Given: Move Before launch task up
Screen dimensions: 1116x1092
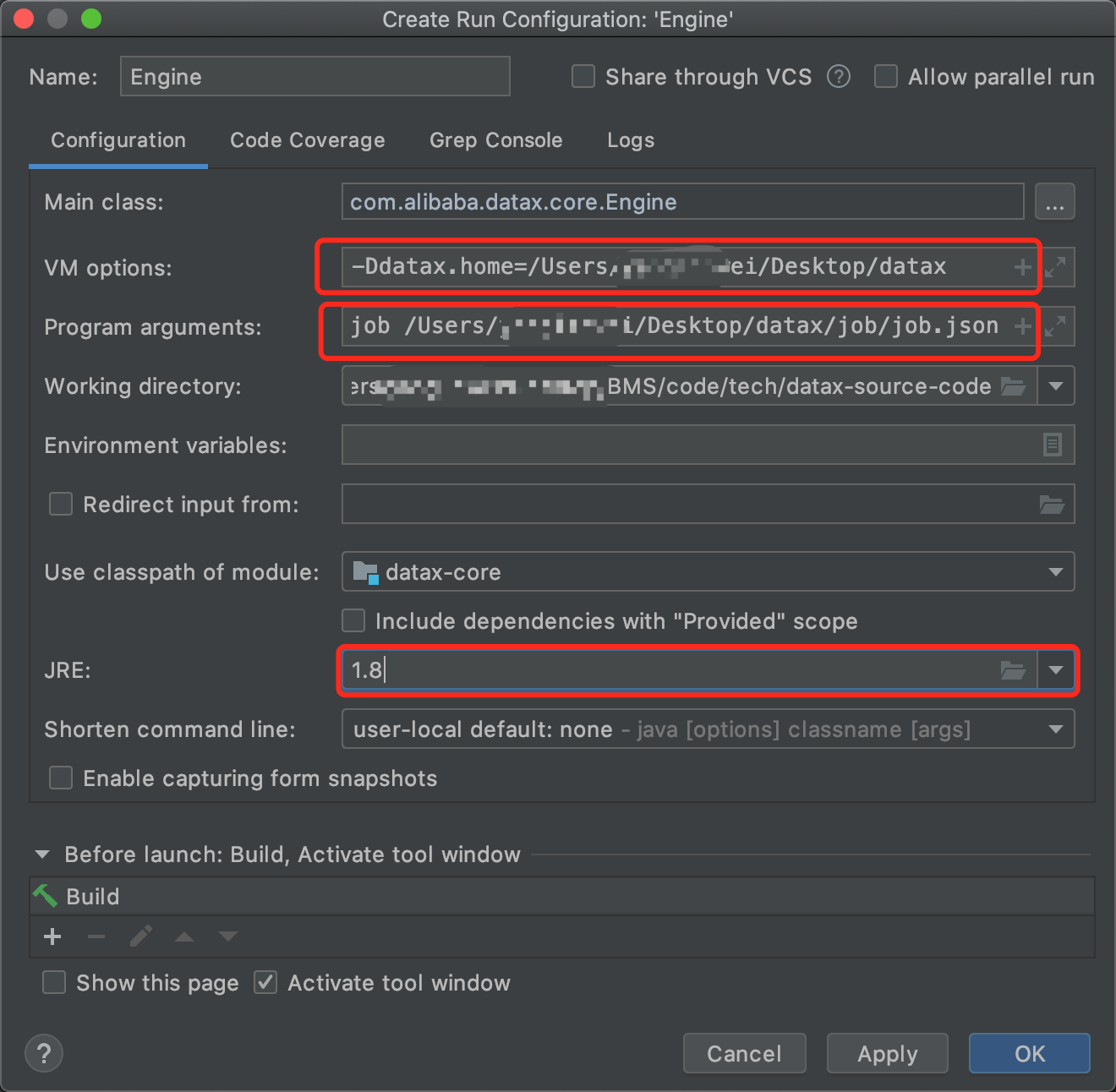Looking at the screenshot, I should [184, 936].
